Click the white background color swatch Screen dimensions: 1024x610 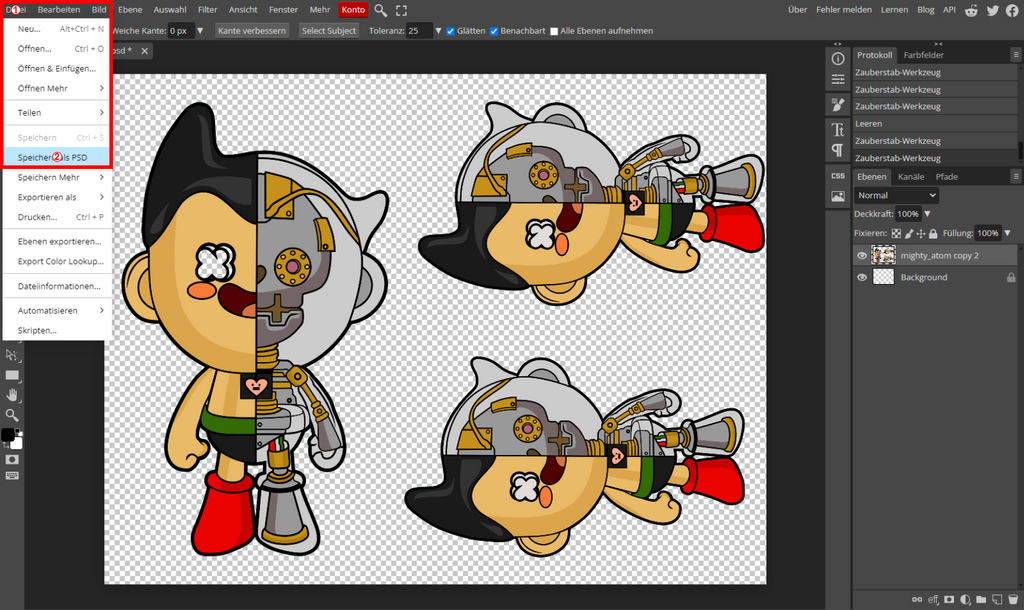coord(17,444)
